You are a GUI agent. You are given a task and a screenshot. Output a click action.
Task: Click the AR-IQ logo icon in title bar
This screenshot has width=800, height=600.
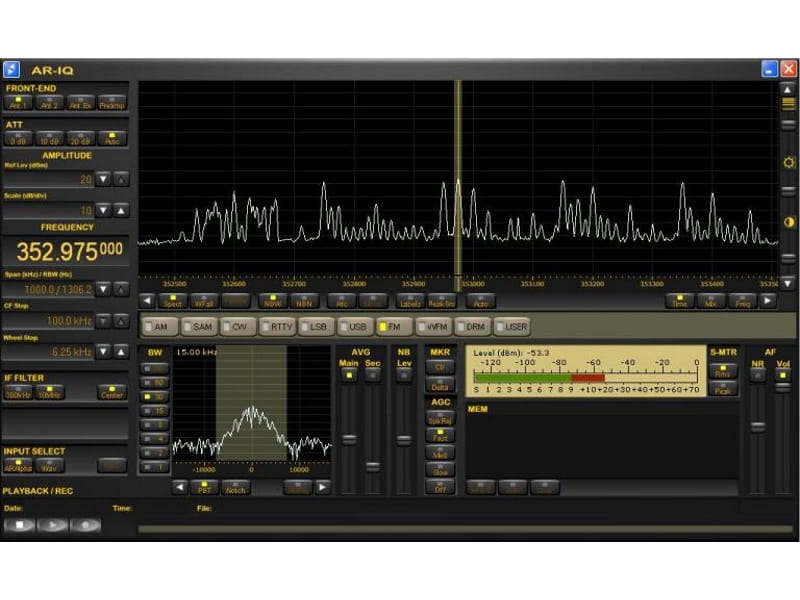11,69
